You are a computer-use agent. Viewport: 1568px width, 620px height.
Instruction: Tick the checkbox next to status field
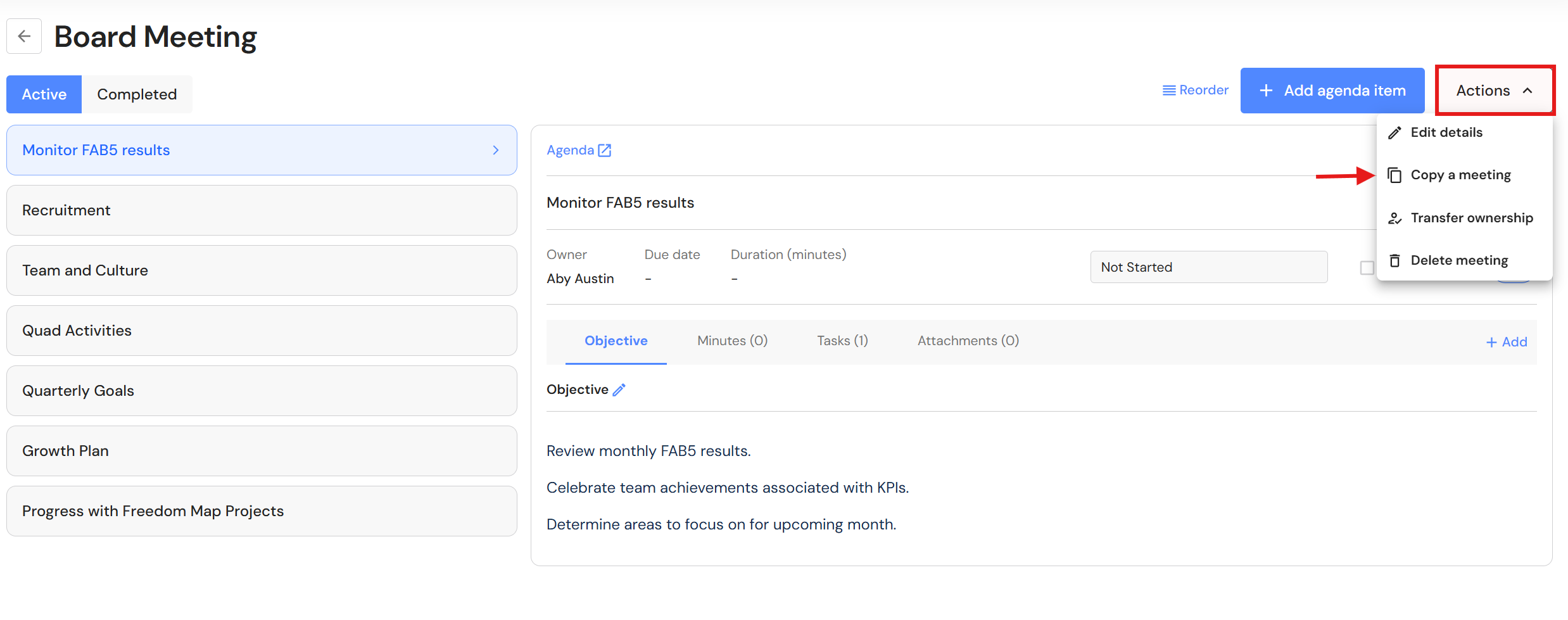point(1367,268)
